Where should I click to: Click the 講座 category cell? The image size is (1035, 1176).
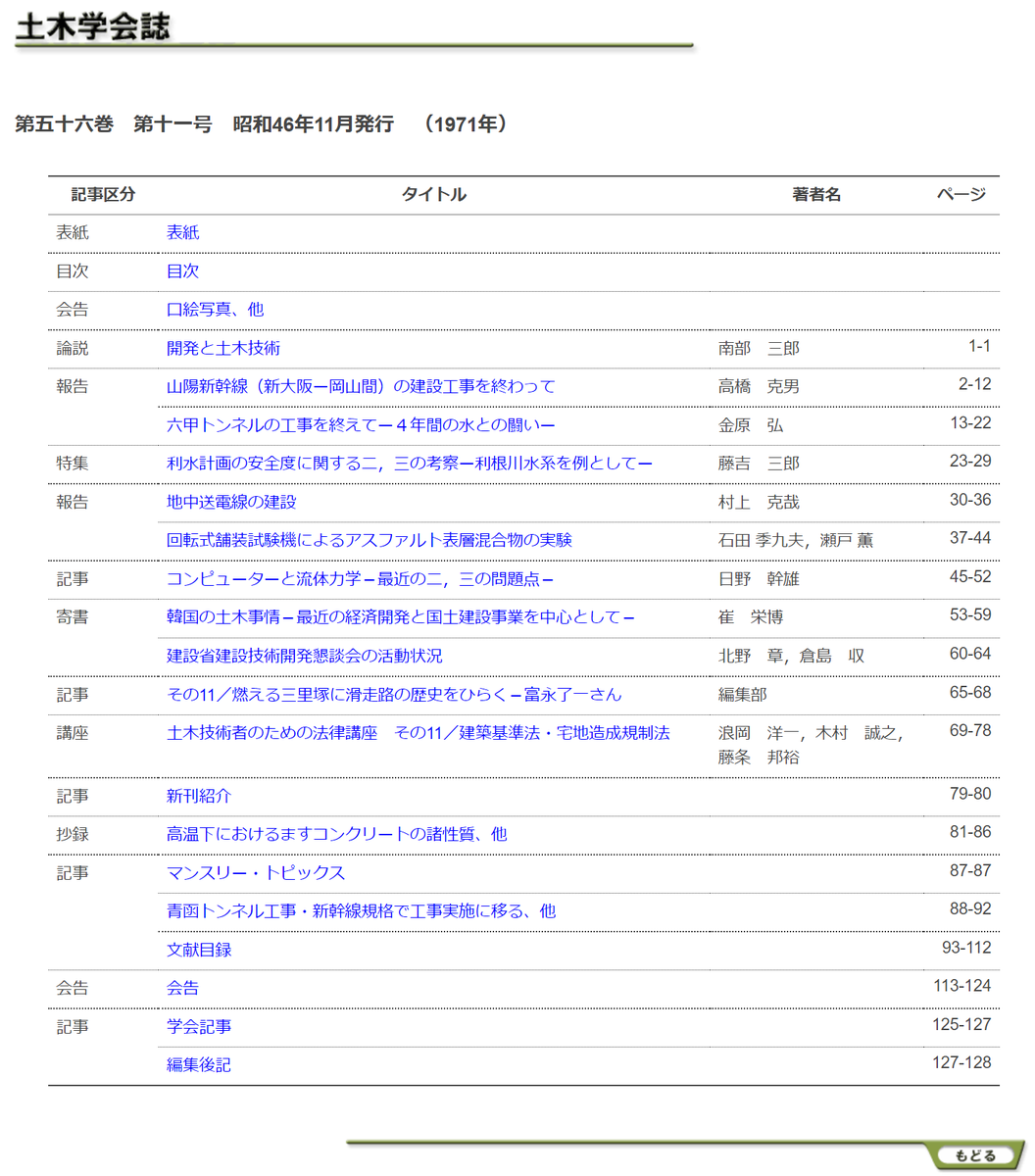[72, 732]
